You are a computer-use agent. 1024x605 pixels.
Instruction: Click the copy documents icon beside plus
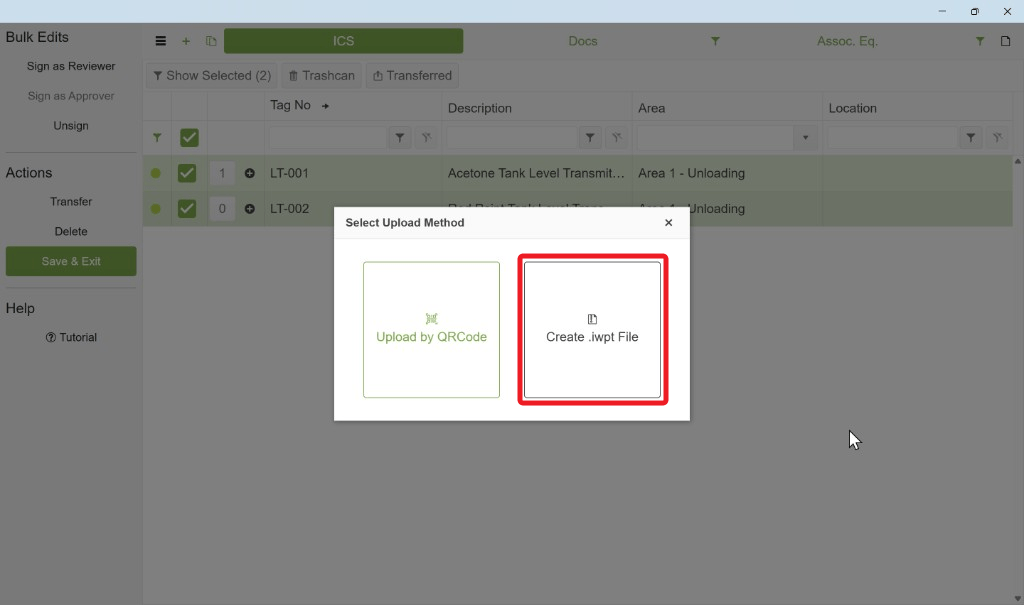point(211,41)
